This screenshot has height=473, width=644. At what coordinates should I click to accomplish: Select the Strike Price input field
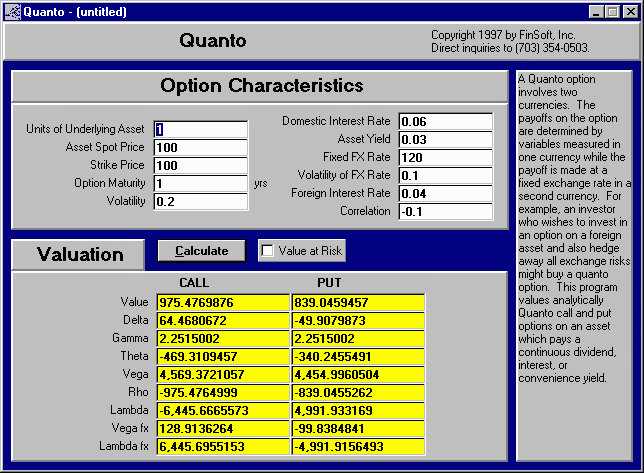click(x=201, y=165)
